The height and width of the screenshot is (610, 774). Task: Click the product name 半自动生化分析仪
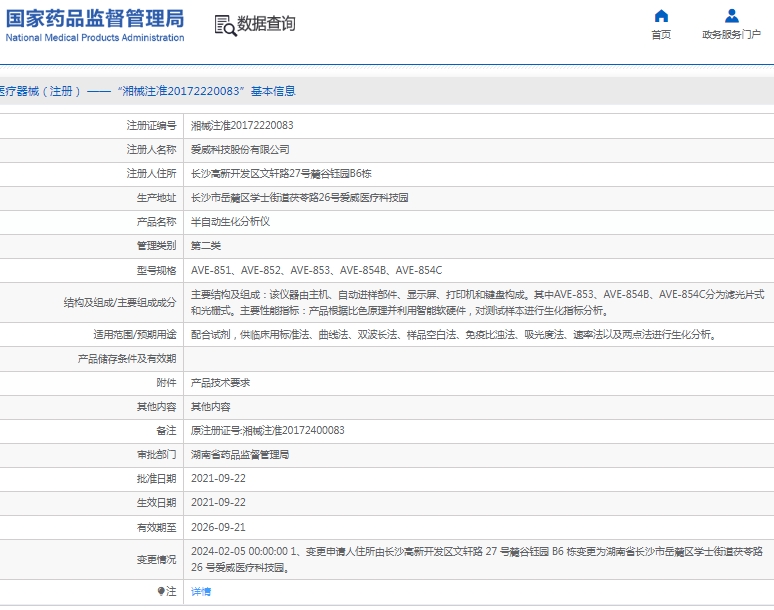point(230,221)
